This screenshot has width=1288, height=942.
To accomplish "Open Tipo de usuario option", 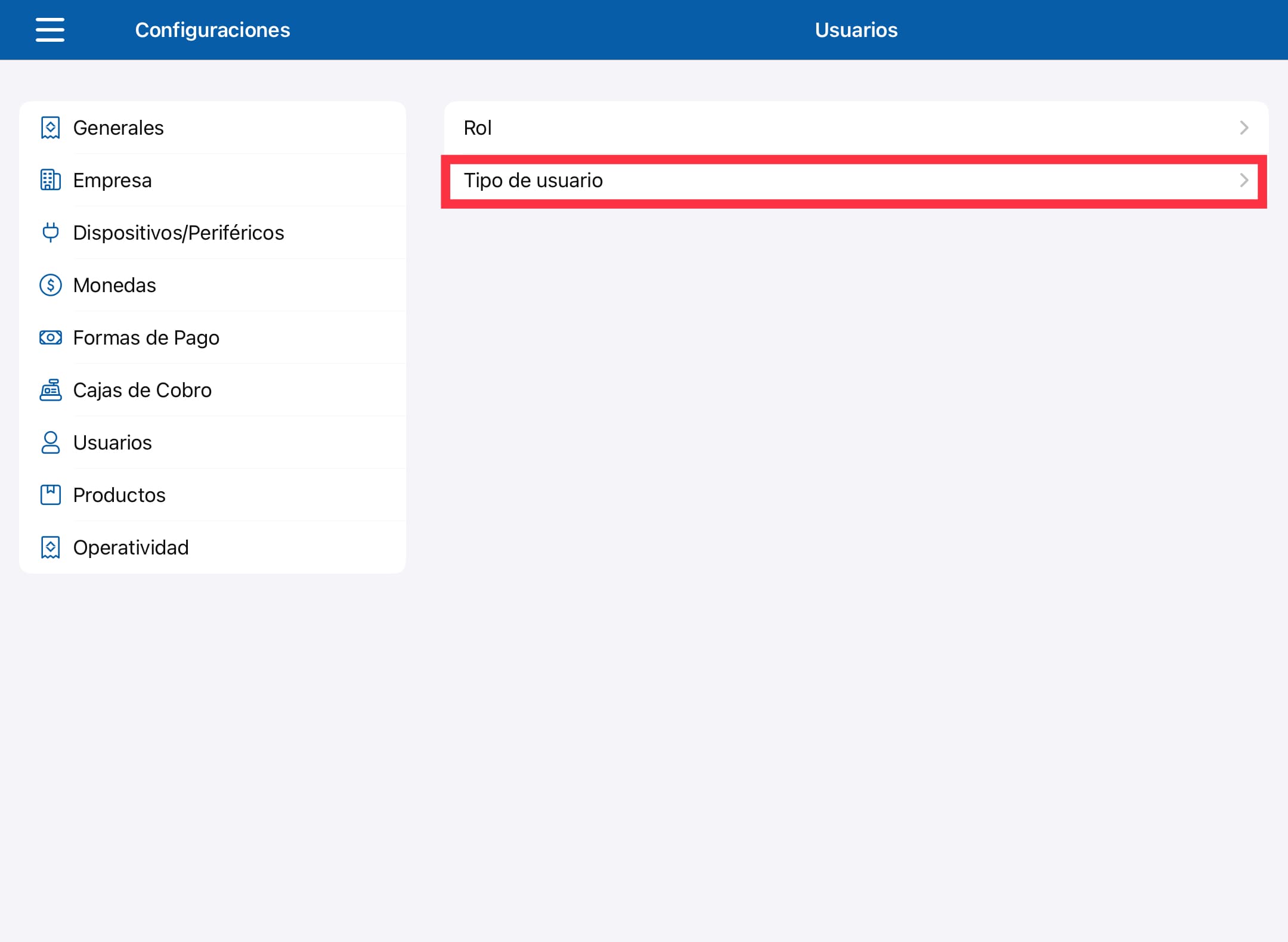I will click(x=856, y=180).
